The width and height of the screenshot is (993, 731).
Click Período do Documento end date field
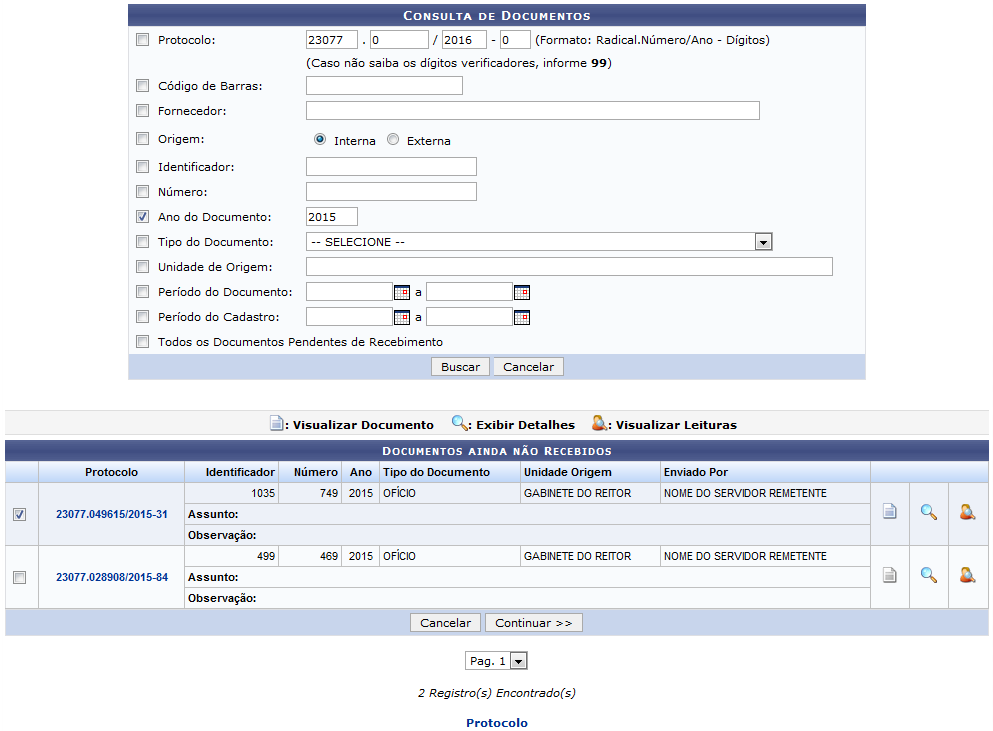click(x=469, y=292)
